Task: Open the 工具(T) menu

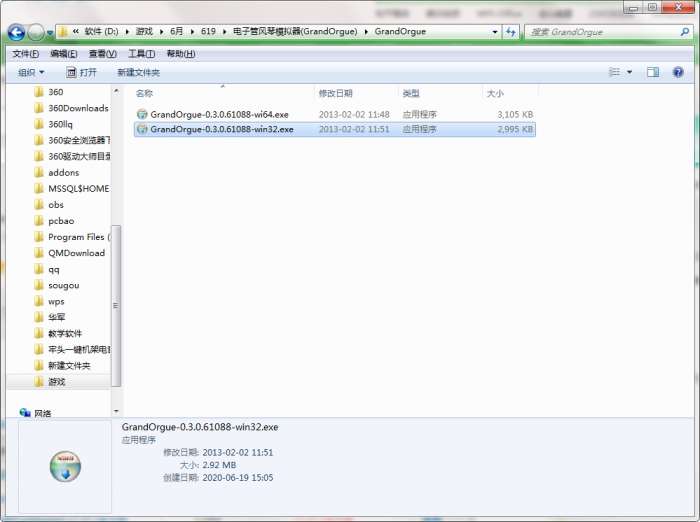Action: pyautogui.click(x=142, y=54)
